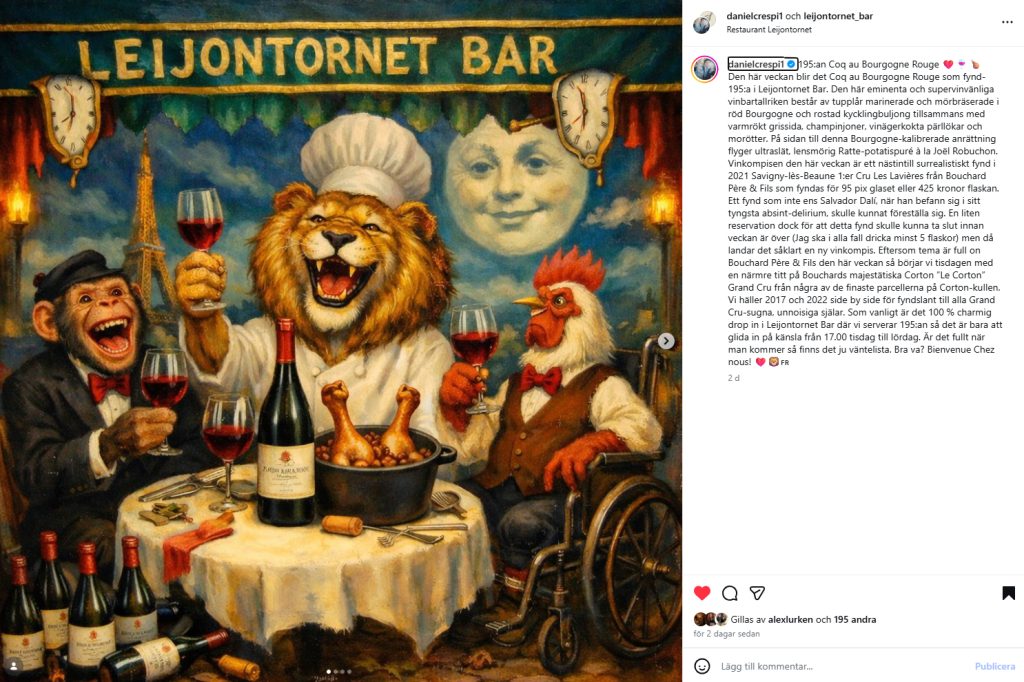
Task: Focus the 'Lägg till kommentar' field
Action: pos(842,666)
